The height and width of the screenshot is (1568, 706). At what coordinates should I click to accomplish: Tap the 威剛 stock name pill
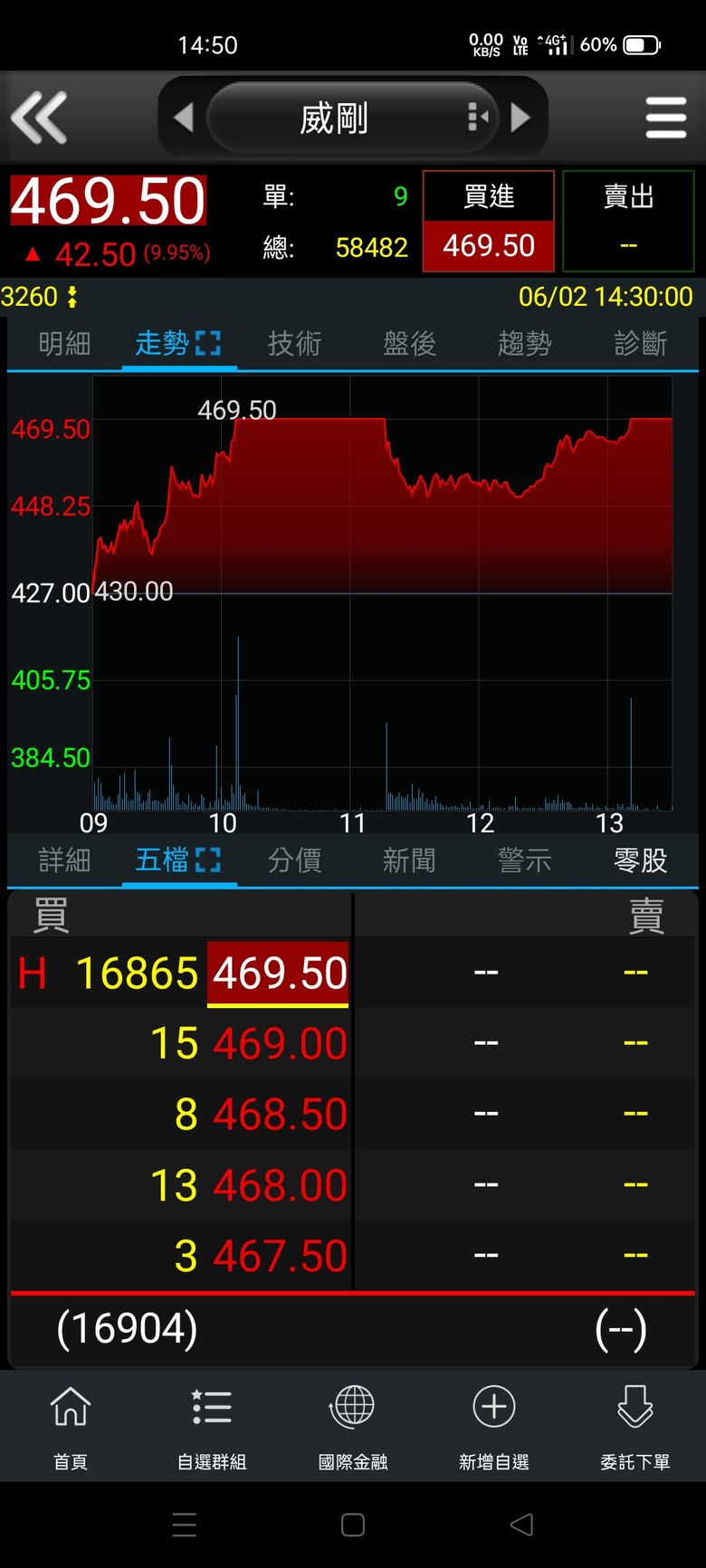pos(353,118)
